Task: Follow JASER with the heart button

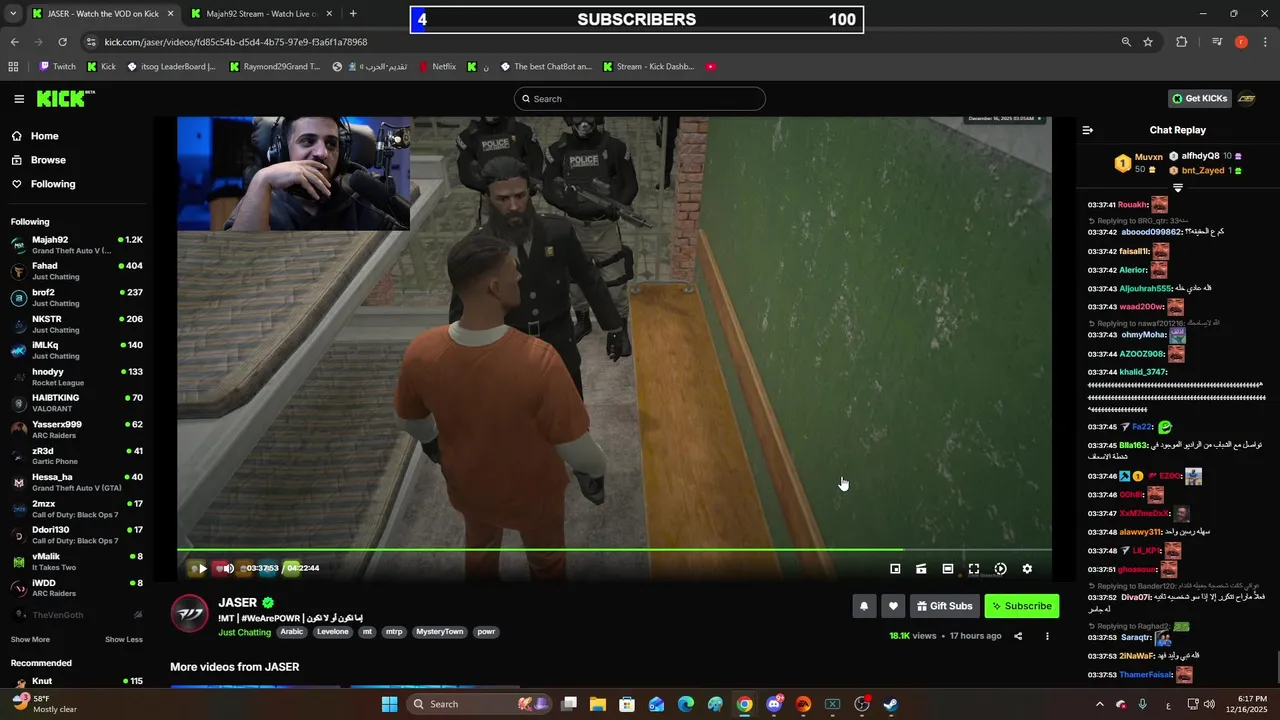Action: (893, 606)
